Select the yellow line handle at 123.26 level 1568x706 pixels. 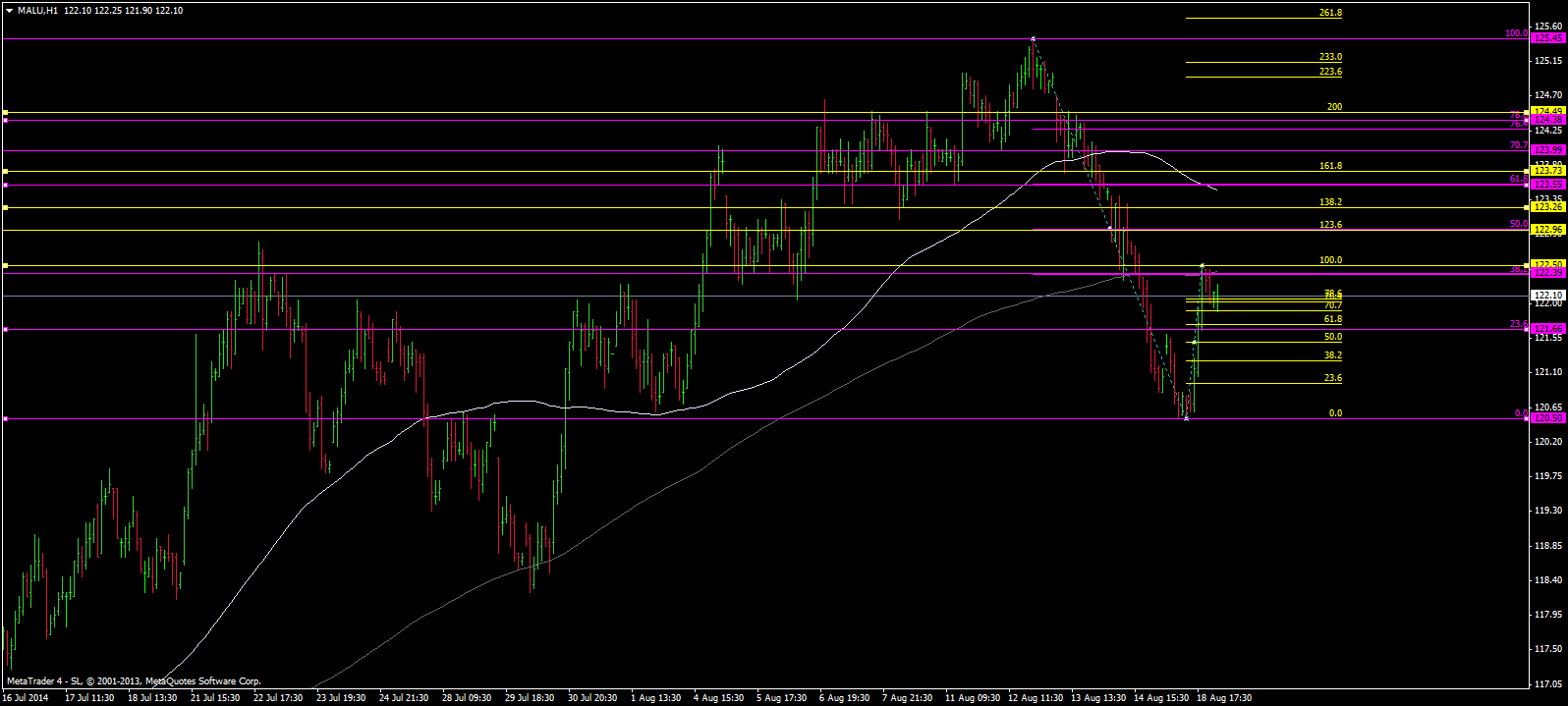(x=5, y=207)
